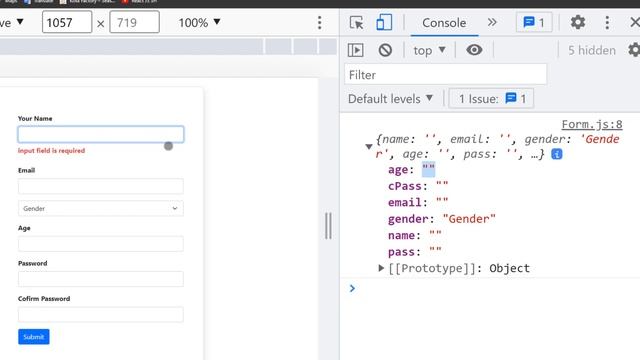Viewport: 640px width, 360px height.
Task: Open the 1 Issue button
Action: pyautogui.click(x=491, y=99)
